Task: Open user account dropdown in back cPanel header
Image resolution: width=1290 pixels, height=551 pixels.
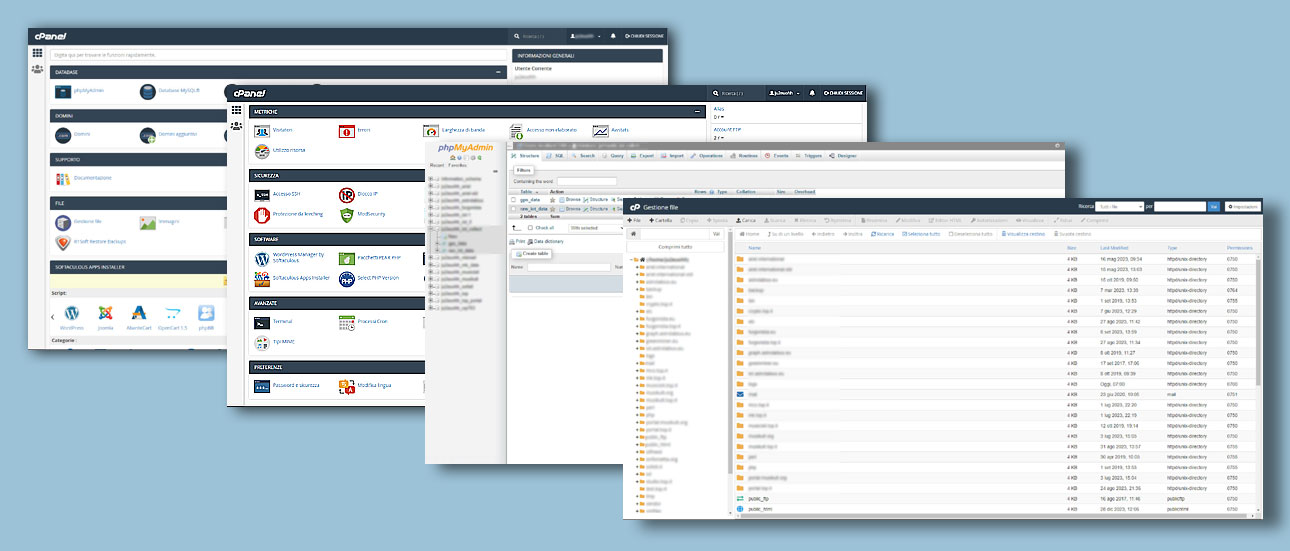Action: [584, 36]
